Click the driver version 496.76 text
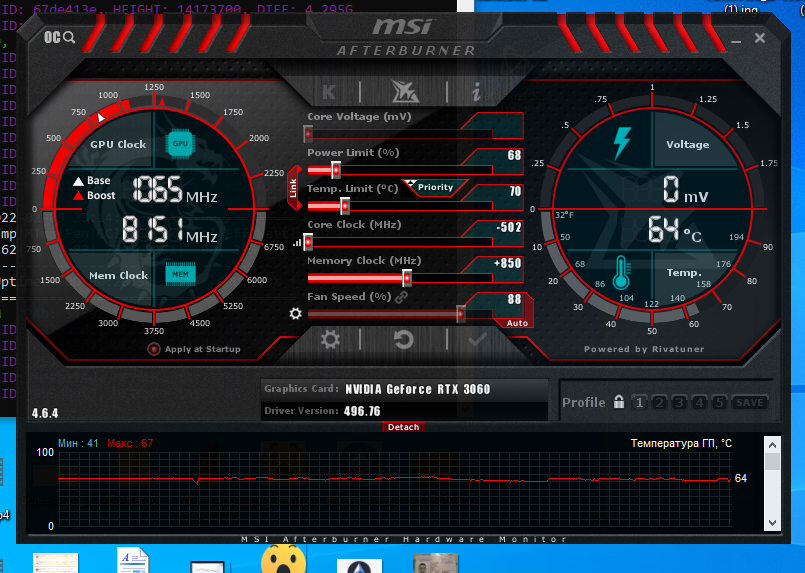The height and width of the screenshot is (573, 805). [x=362, y=411]
